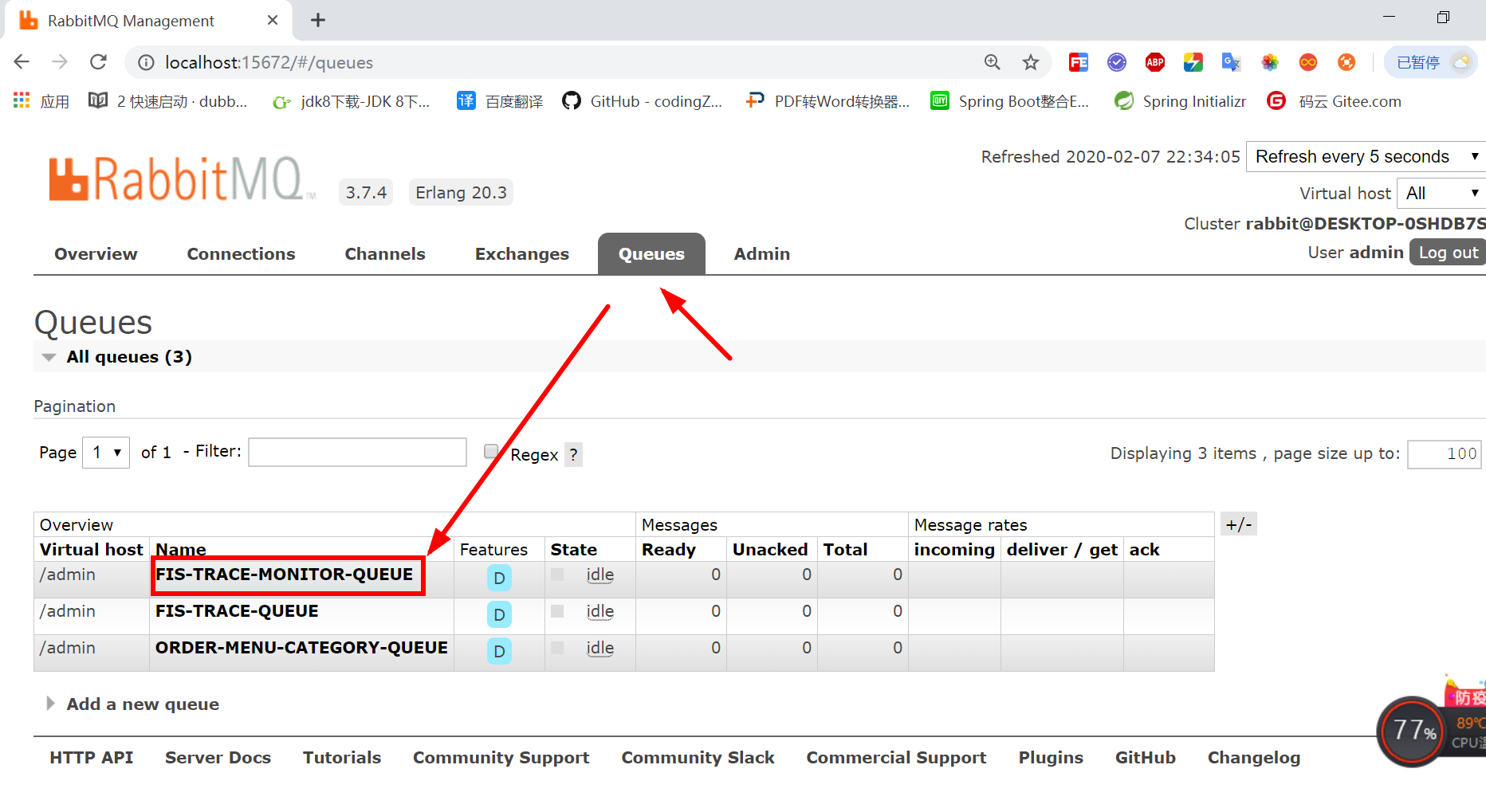Bookmark this page with the star icon
1486x812 pixels.
(x=1031, y=62)
